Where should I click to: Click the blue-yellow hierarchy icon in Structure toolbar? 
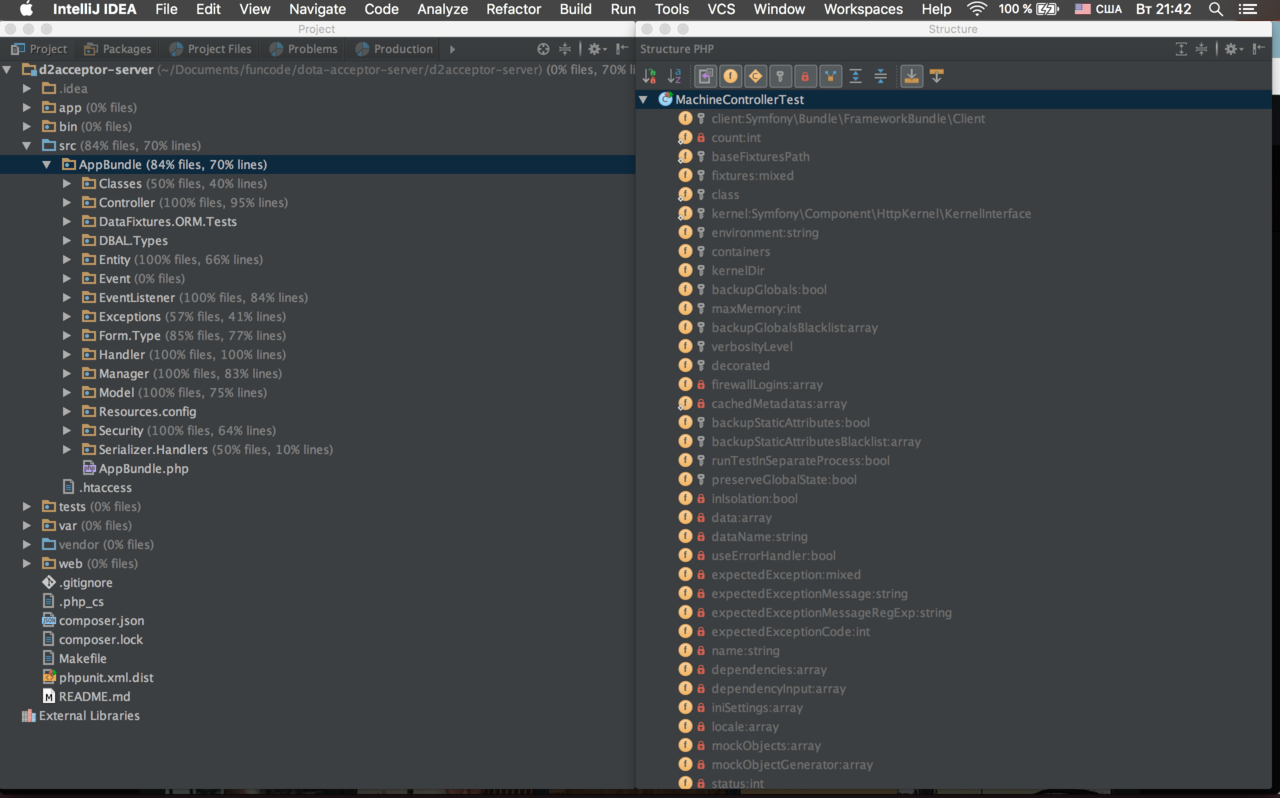coord(831,76)
